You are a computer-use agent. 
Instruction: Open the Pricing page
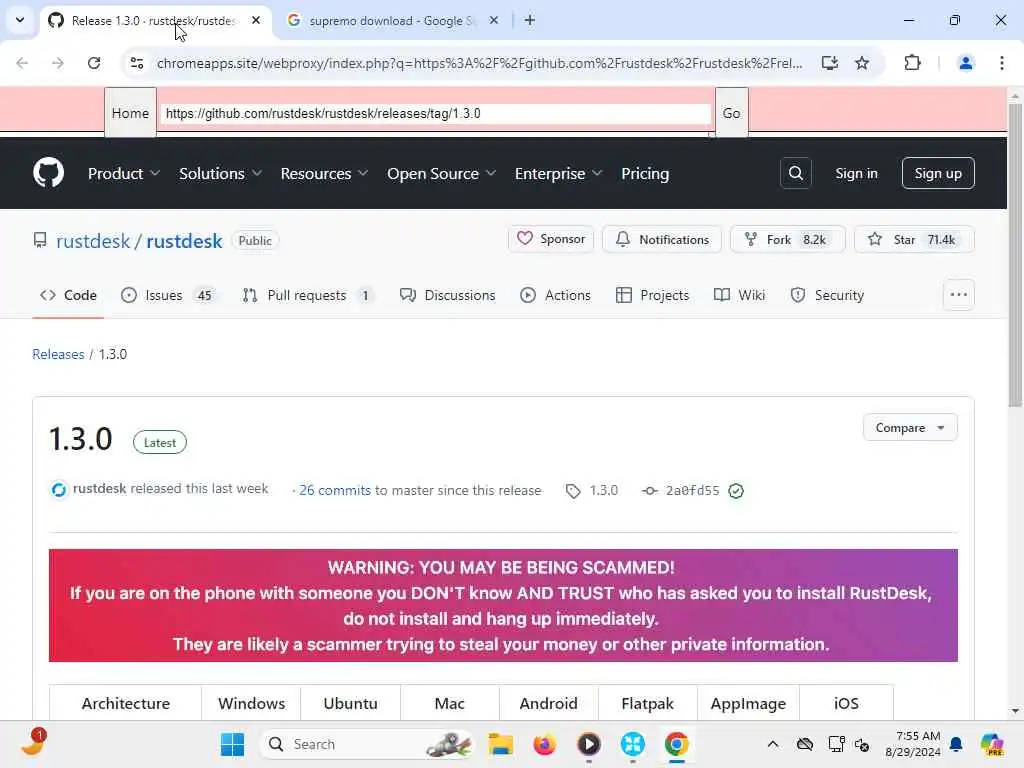click(645, 173)
